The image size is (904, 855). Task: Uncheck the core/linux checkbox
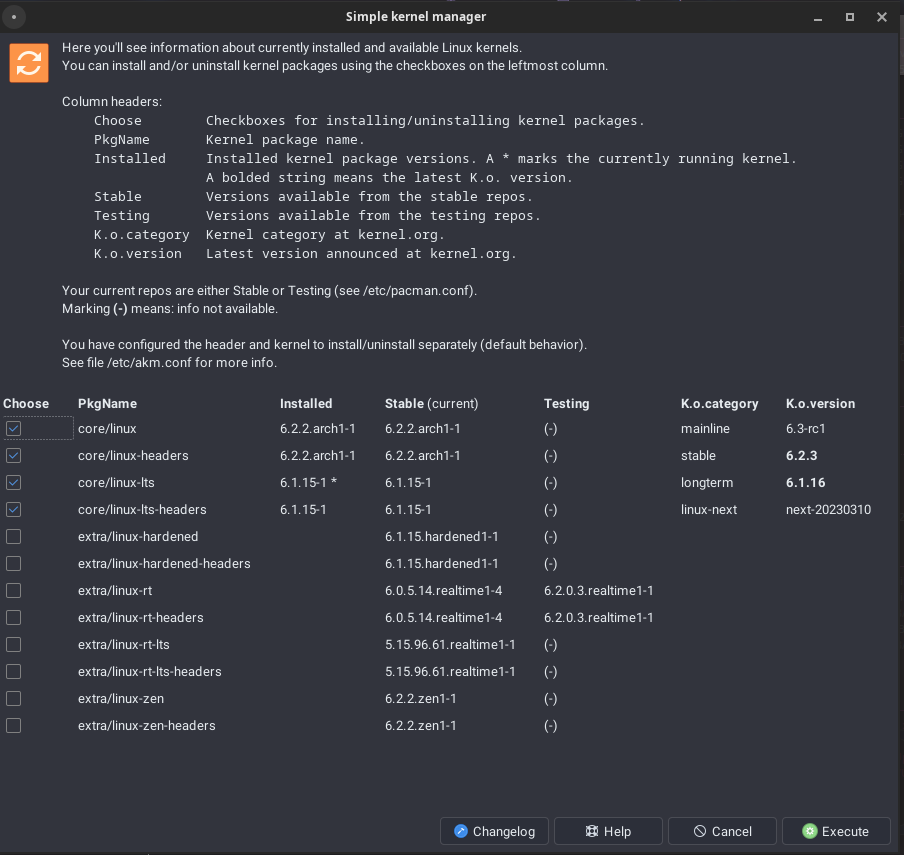pos(13,428)
